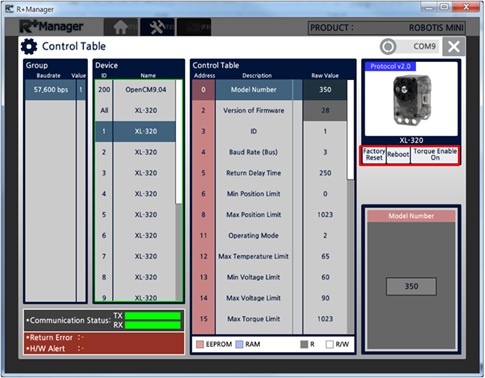Select the 57,600 bps baudrate group

point(55,90)
